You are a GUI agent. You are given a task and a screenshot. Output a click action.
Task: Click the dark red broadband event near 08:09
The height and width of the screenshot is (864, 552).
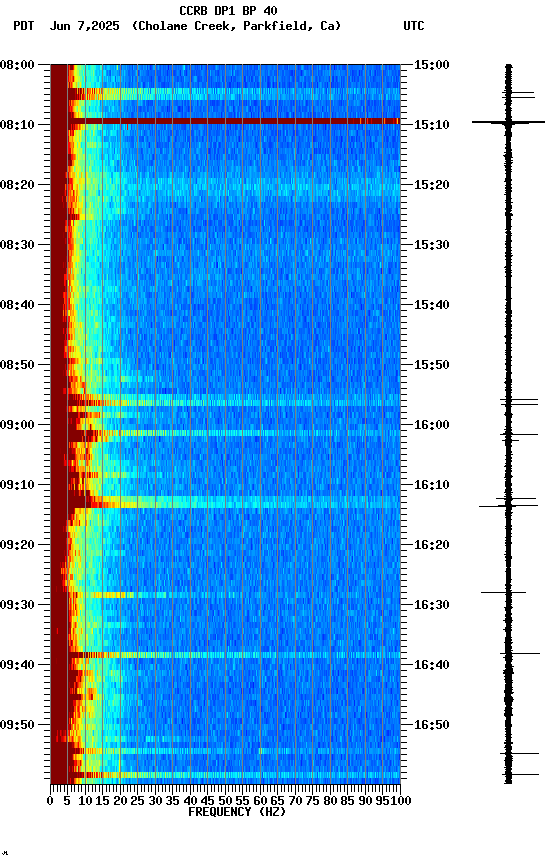(x=234, y=121)
